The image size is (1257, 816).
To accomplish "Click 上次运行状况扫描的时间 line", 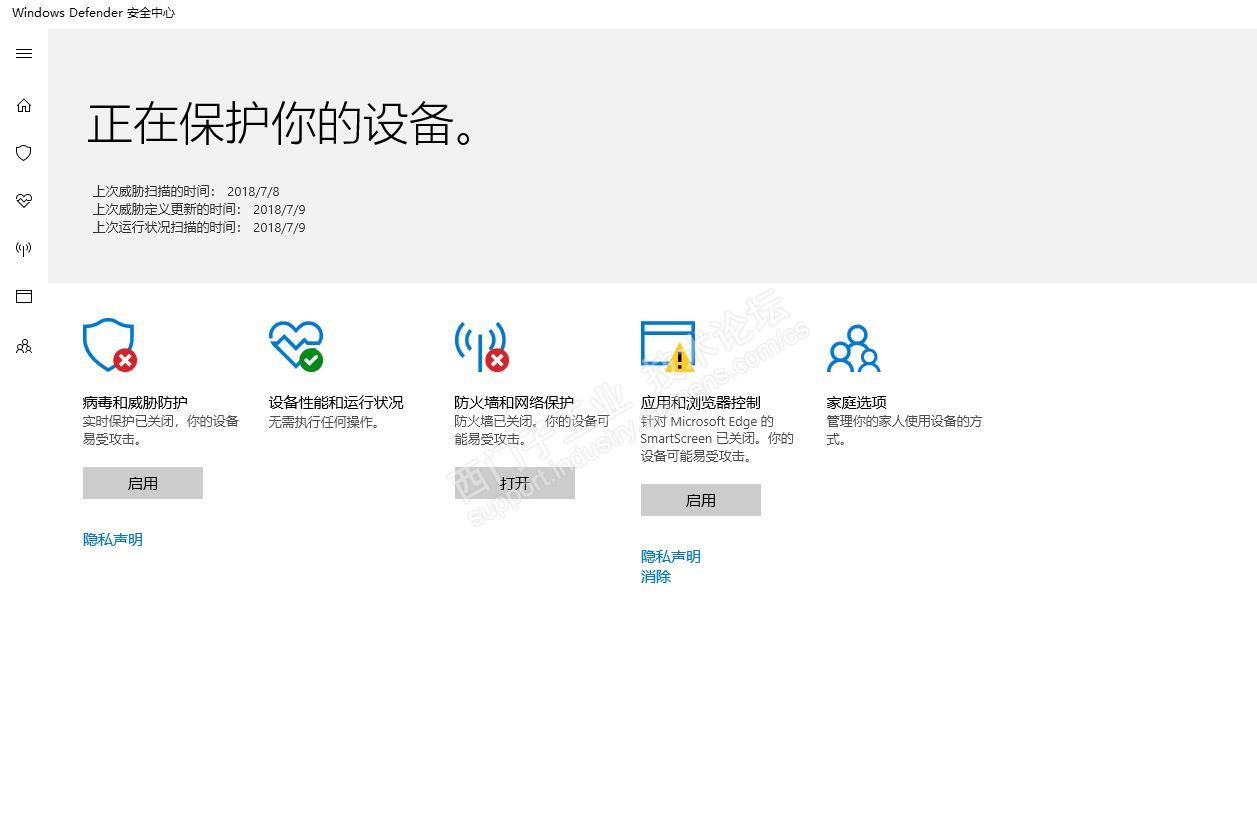I will 199,227.
